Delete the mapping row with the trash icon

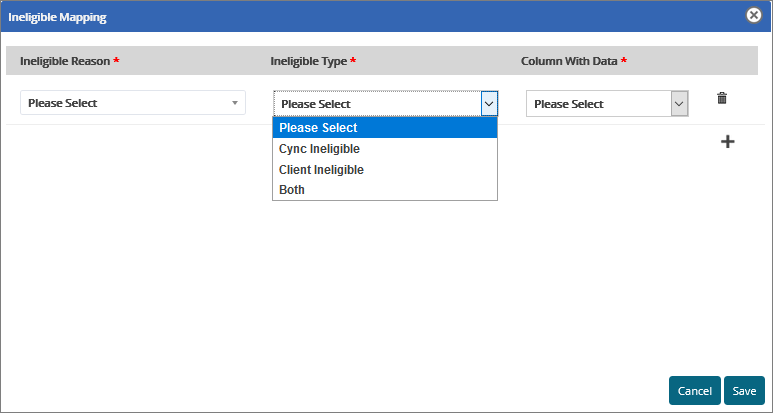722,98
